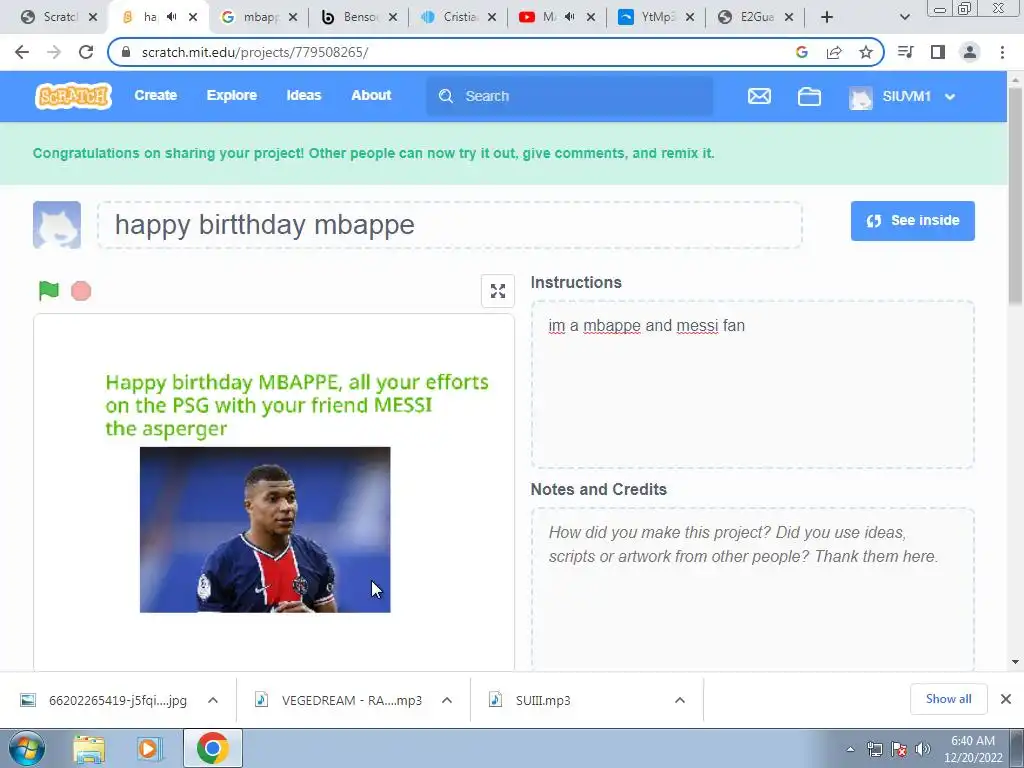Open a new tab with plus button
The height and width of the screenshot is (768, 1024).
tap(827, 17)
